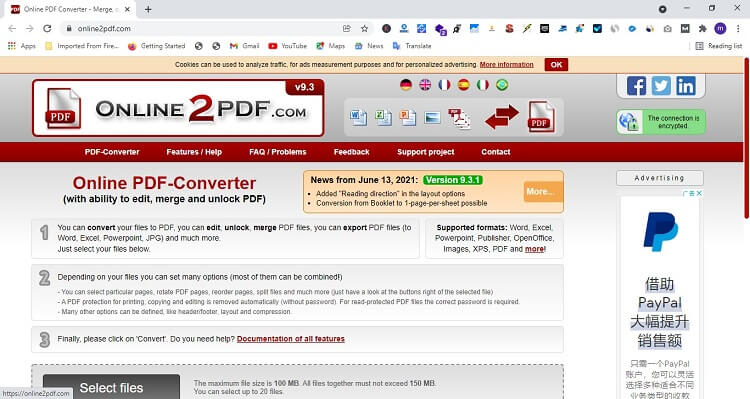
Task: Select the Brazilian flag language icon
Action: (x=502, y=85)
